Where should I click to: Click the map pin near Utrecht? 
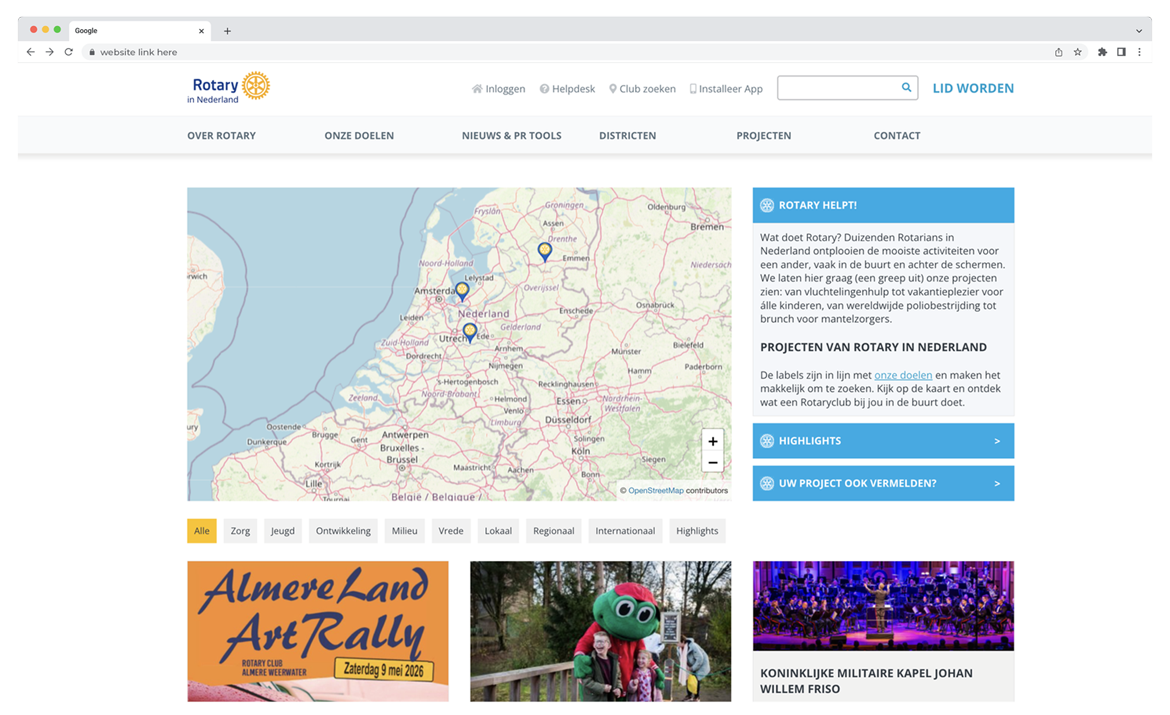469,331
